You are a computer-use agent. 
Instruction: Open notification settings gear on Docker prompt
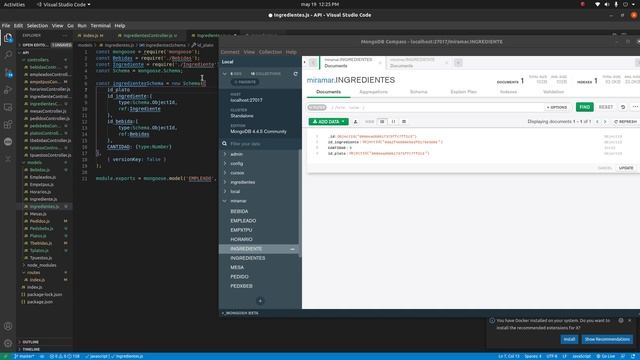(621, 320)
